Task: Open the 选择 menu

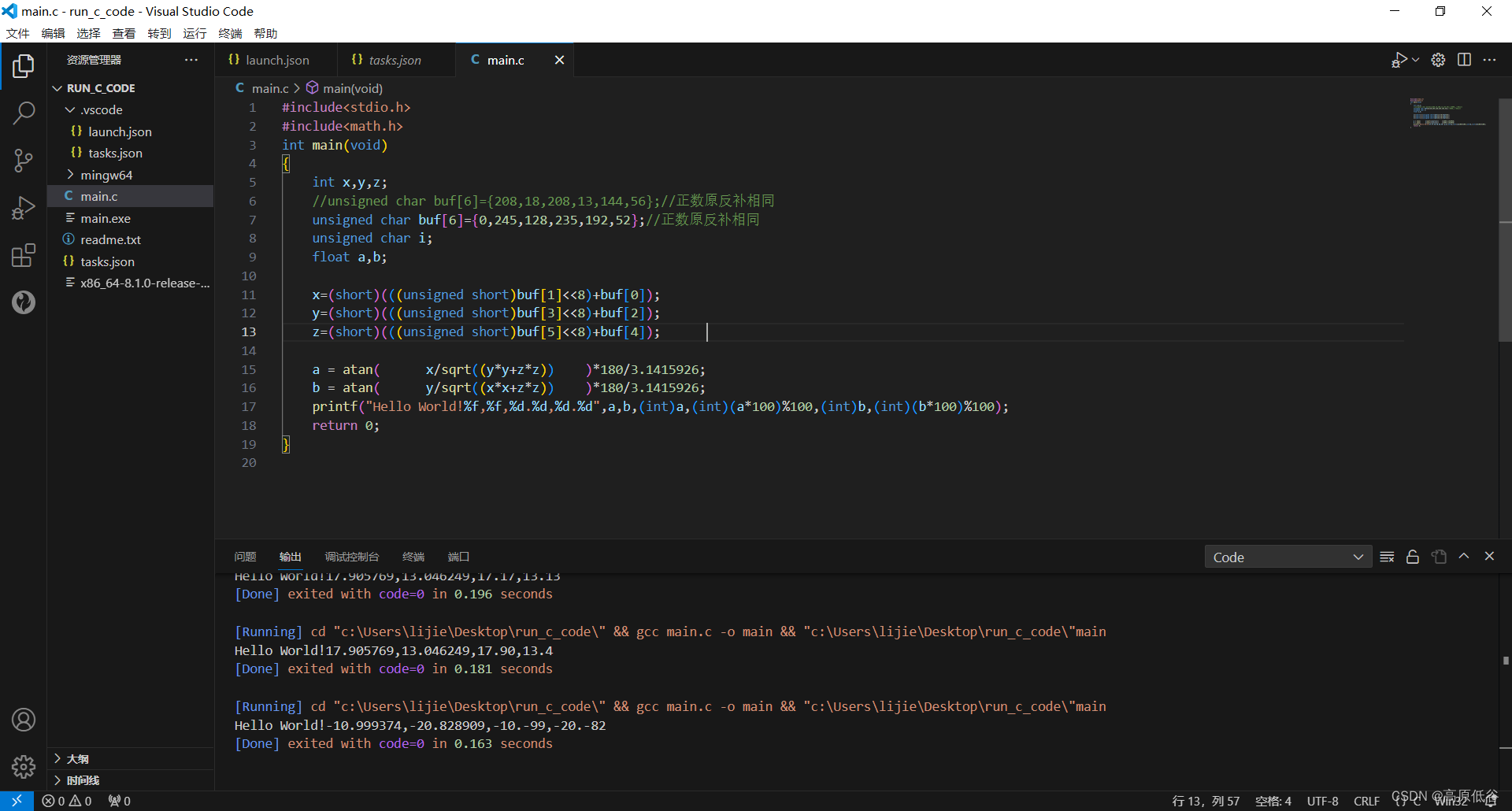Action: pyautogui.click(x=88, y=33)
